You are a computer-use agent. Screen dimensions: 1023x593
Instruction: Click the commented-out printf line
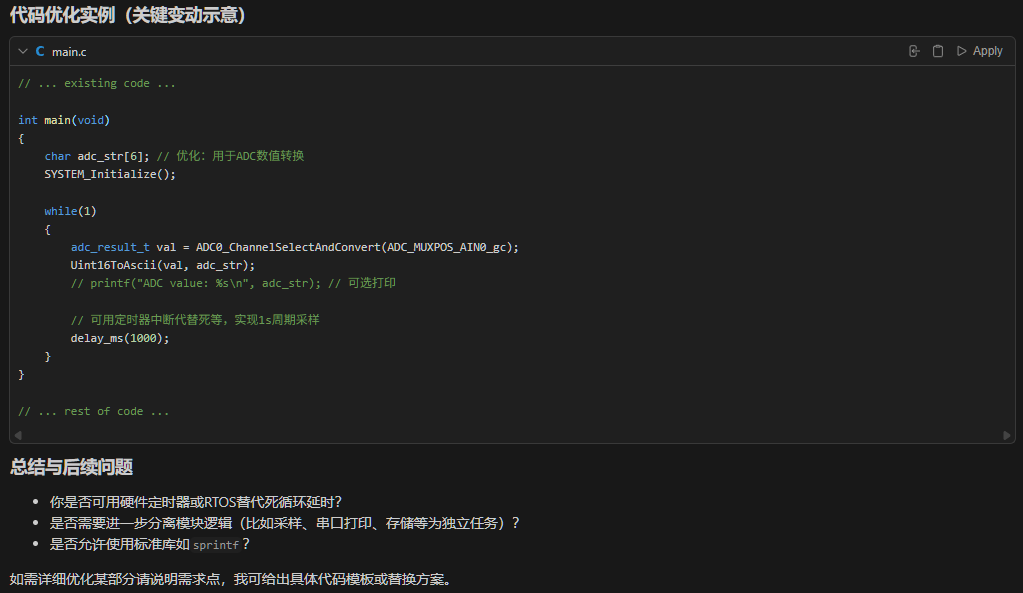coord(234,283)
